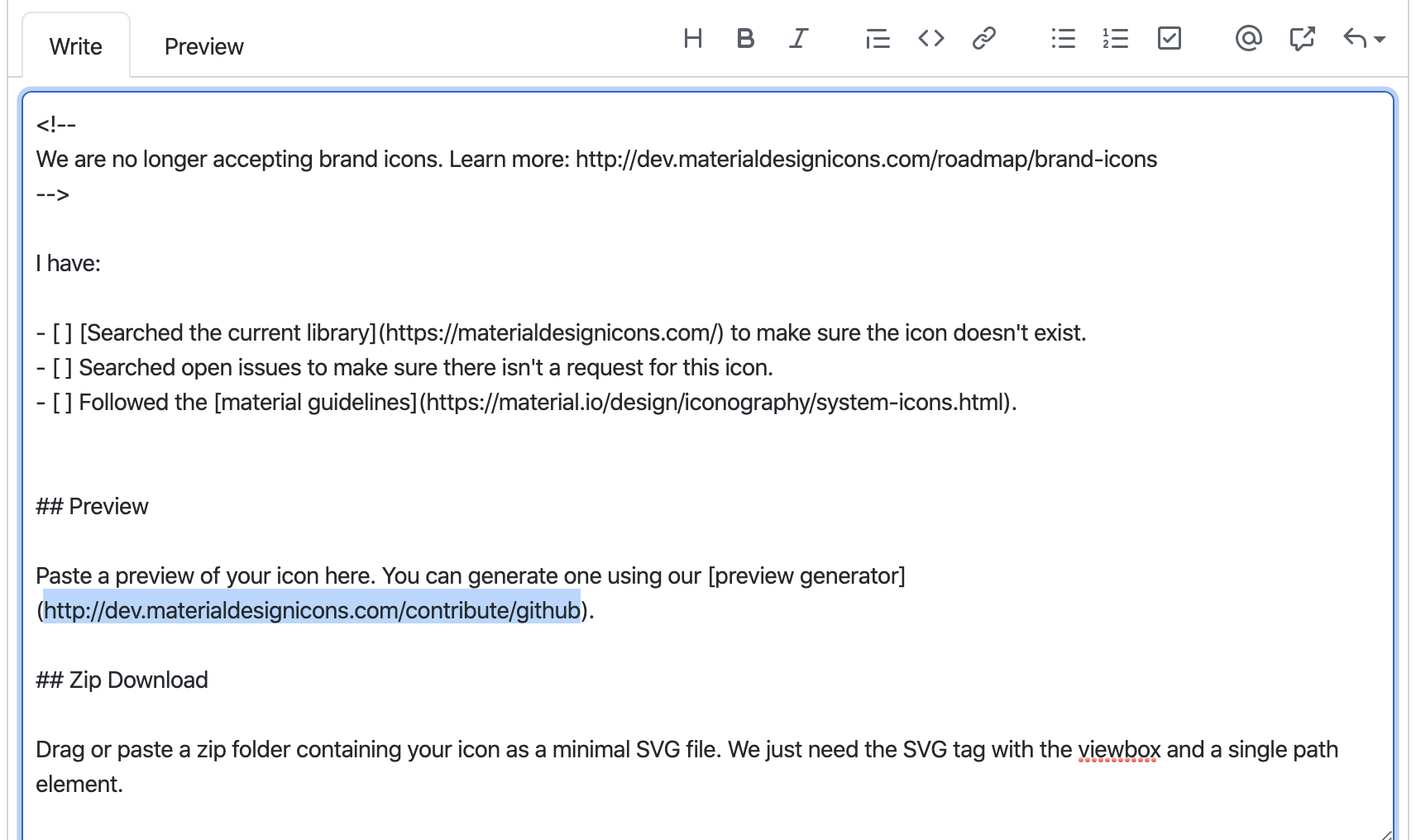The image size is (1416, 840).
Task: Insert a saved reply
Action: click(x=1353, y=38)
